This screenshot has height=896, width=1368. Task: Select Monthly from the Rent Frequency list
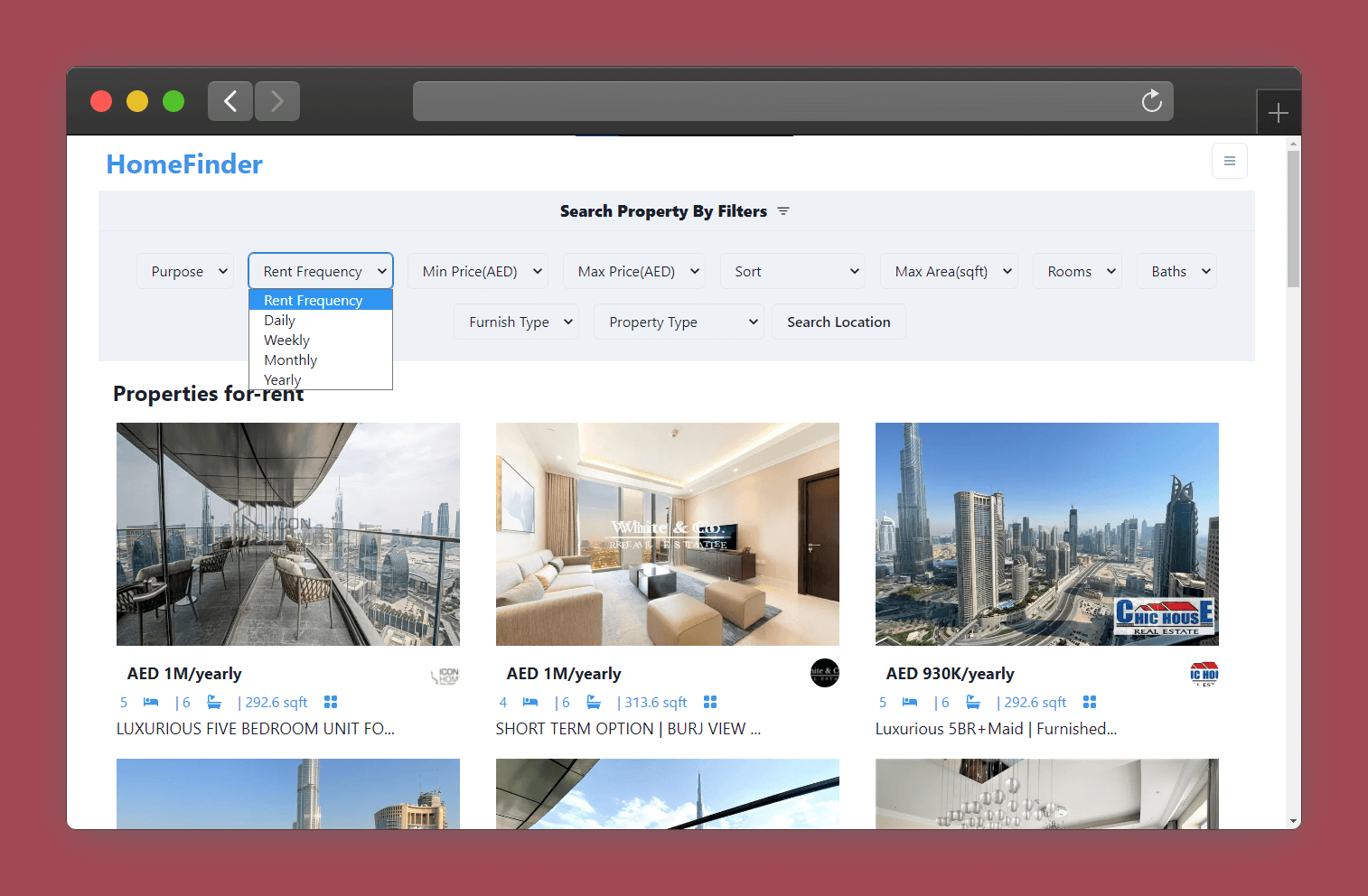[291, 360]
